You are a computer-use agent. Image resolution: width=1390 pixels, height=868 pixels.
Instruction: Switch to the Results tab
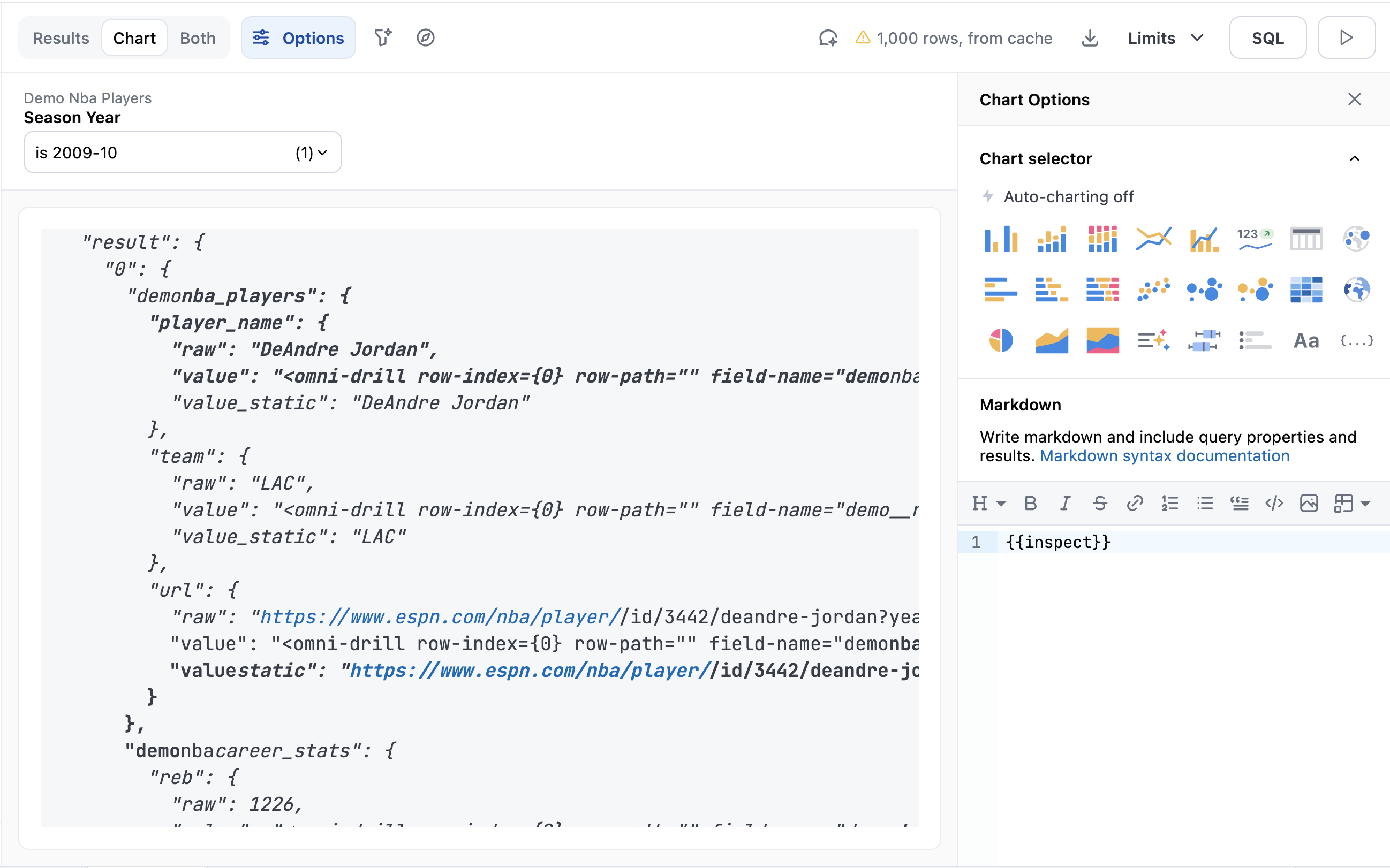(x=61, y=38)
